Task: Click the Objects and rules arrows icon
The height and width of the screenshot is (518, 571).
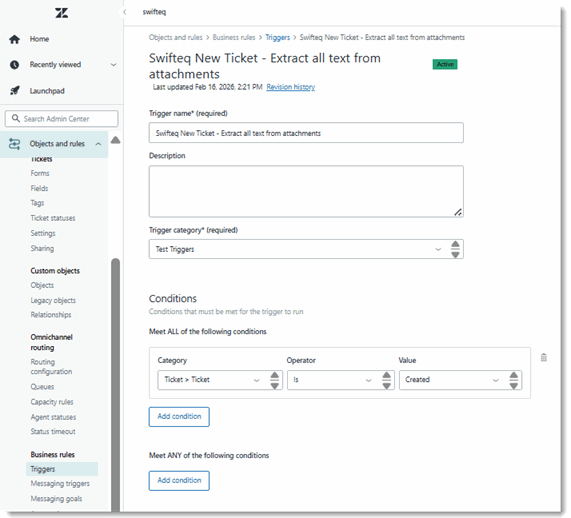Action: (15, 144)
